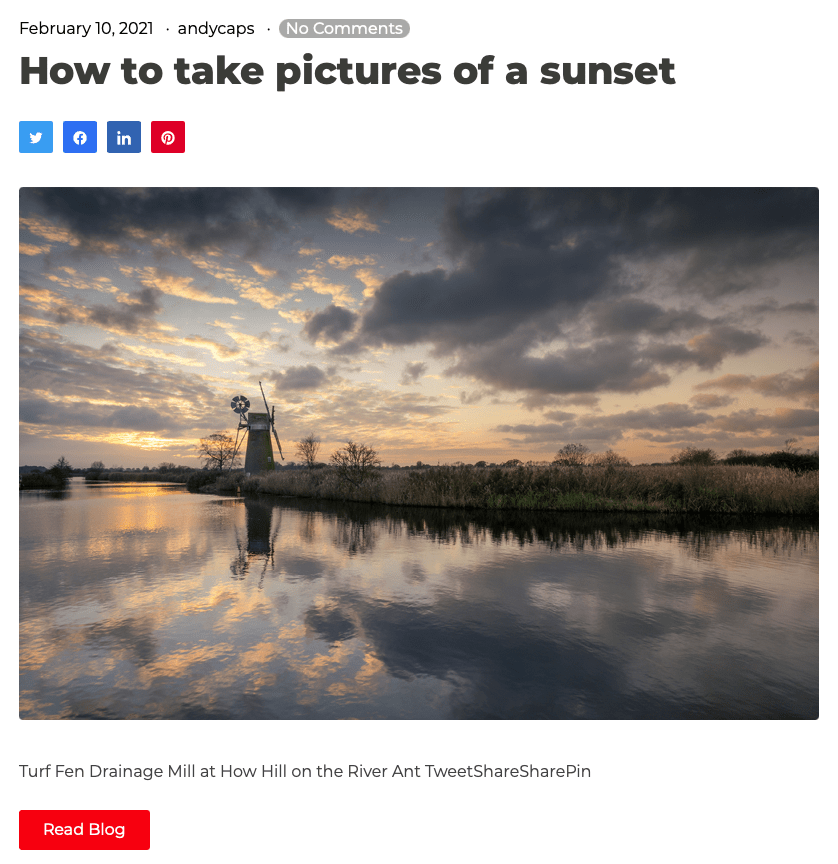This screenshot has height=864, width=838.
Task: Open the sunset post title link
Action: (x=347, y=72)
